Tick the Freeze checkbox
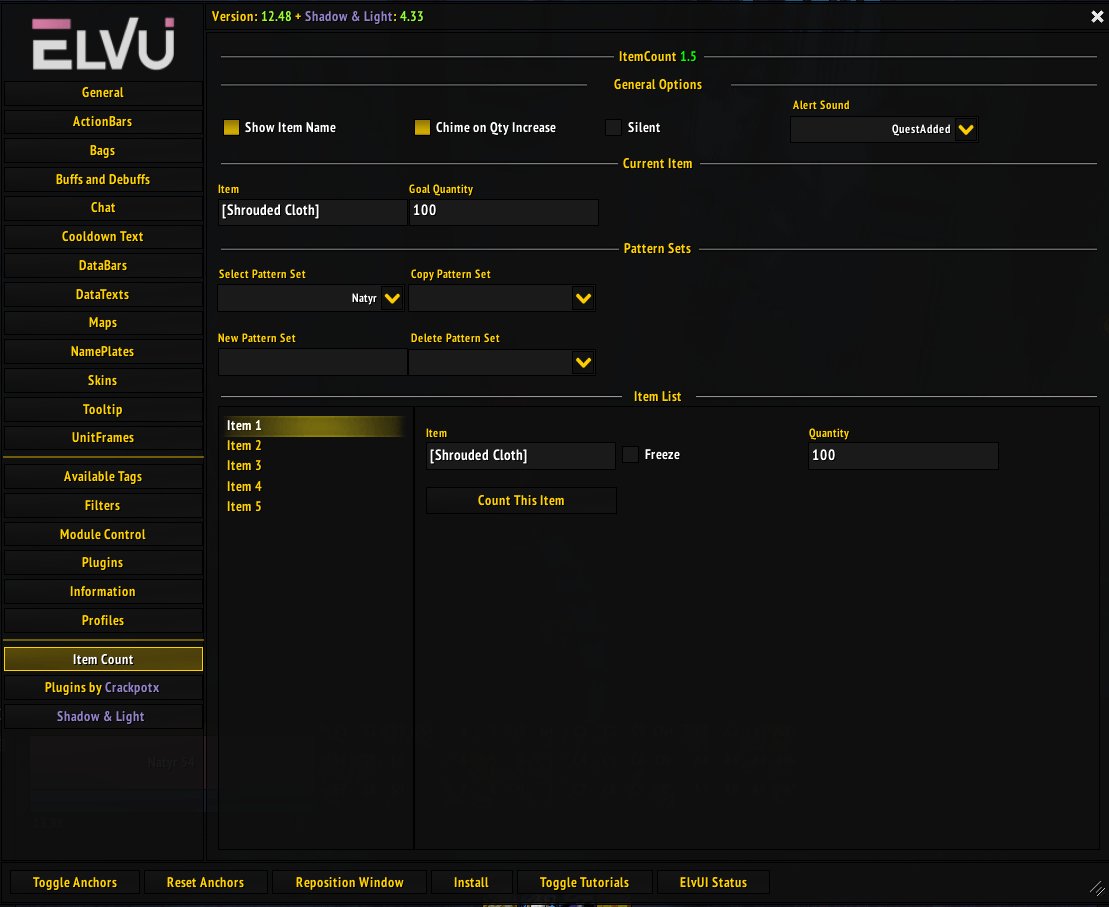The image size is (1109, 907). point(630,455)
